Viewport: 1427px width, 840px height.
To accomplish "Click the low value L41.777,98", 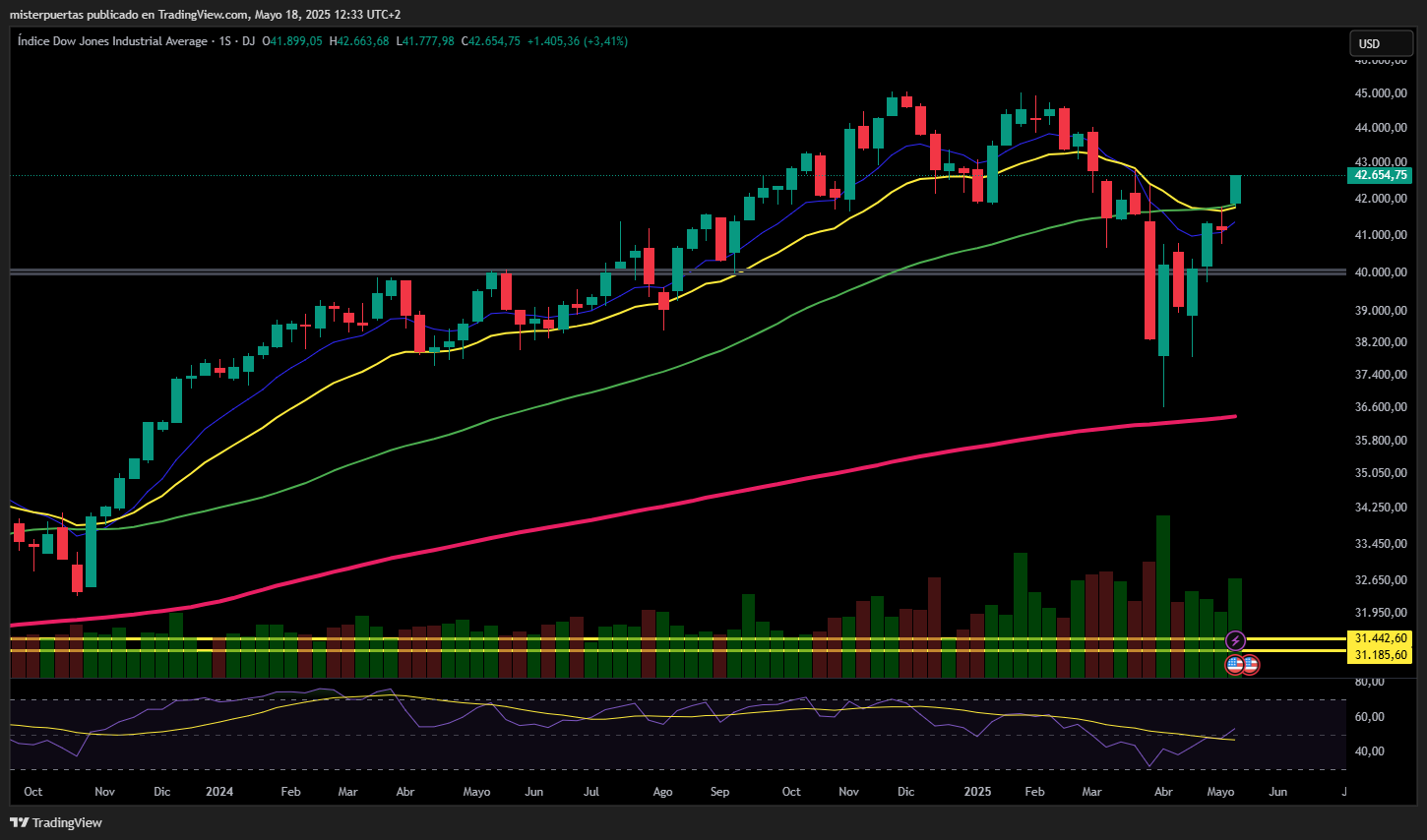I will (426, 41).
